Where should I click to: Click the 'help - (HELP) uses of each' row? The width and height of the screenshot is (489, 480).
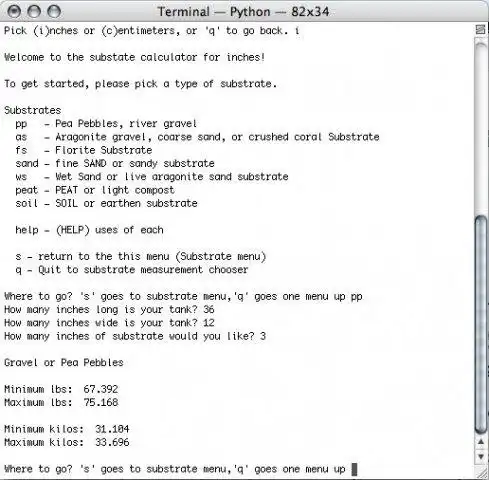[x=89, y=230]
